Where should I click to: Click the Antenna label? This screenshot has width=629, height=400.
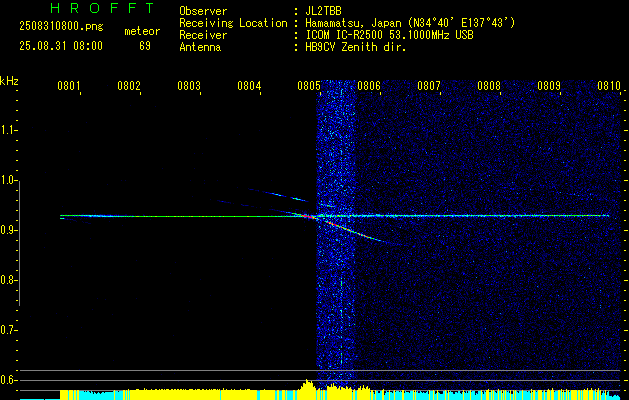point(200,47)
